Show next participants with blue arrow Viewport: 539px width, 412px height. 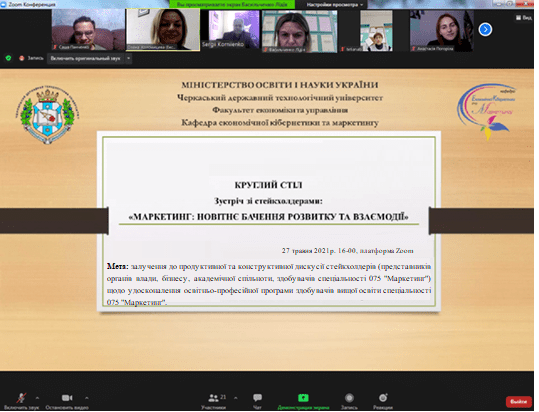pyautogui.click(x=485, y=30)
